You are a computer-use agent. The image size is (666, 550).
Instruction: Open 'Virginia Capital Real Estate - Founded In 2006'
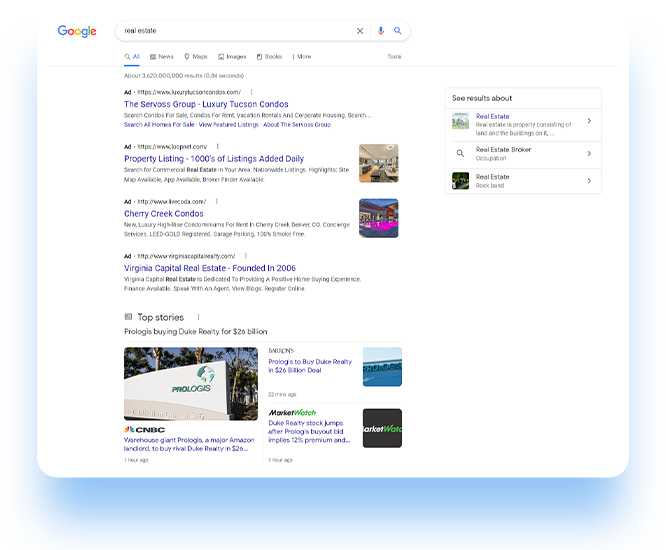point(210,268)
